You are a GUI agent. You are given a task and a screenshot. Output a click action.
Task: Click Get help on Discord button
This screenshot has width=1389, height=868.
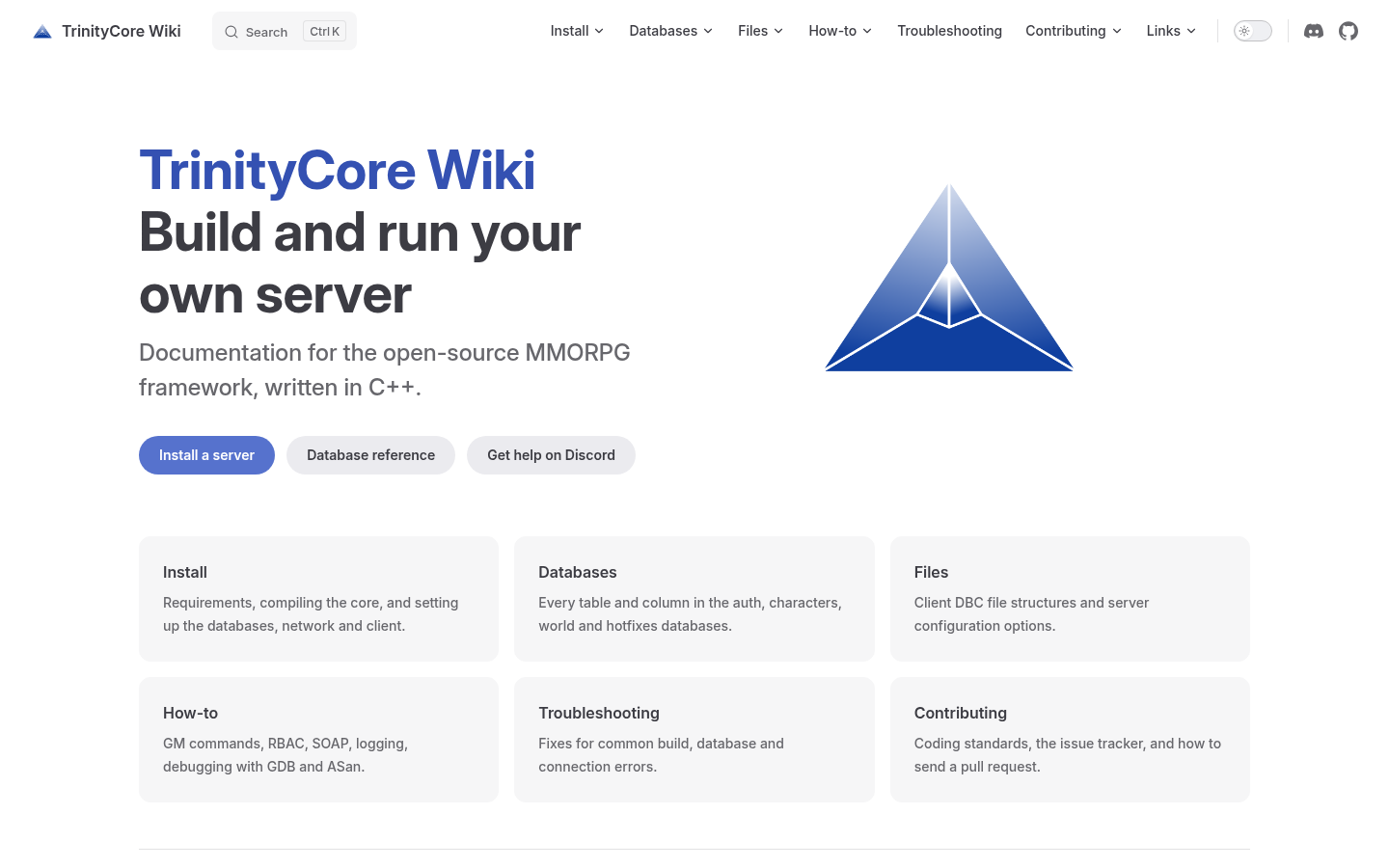pos(551,455)
